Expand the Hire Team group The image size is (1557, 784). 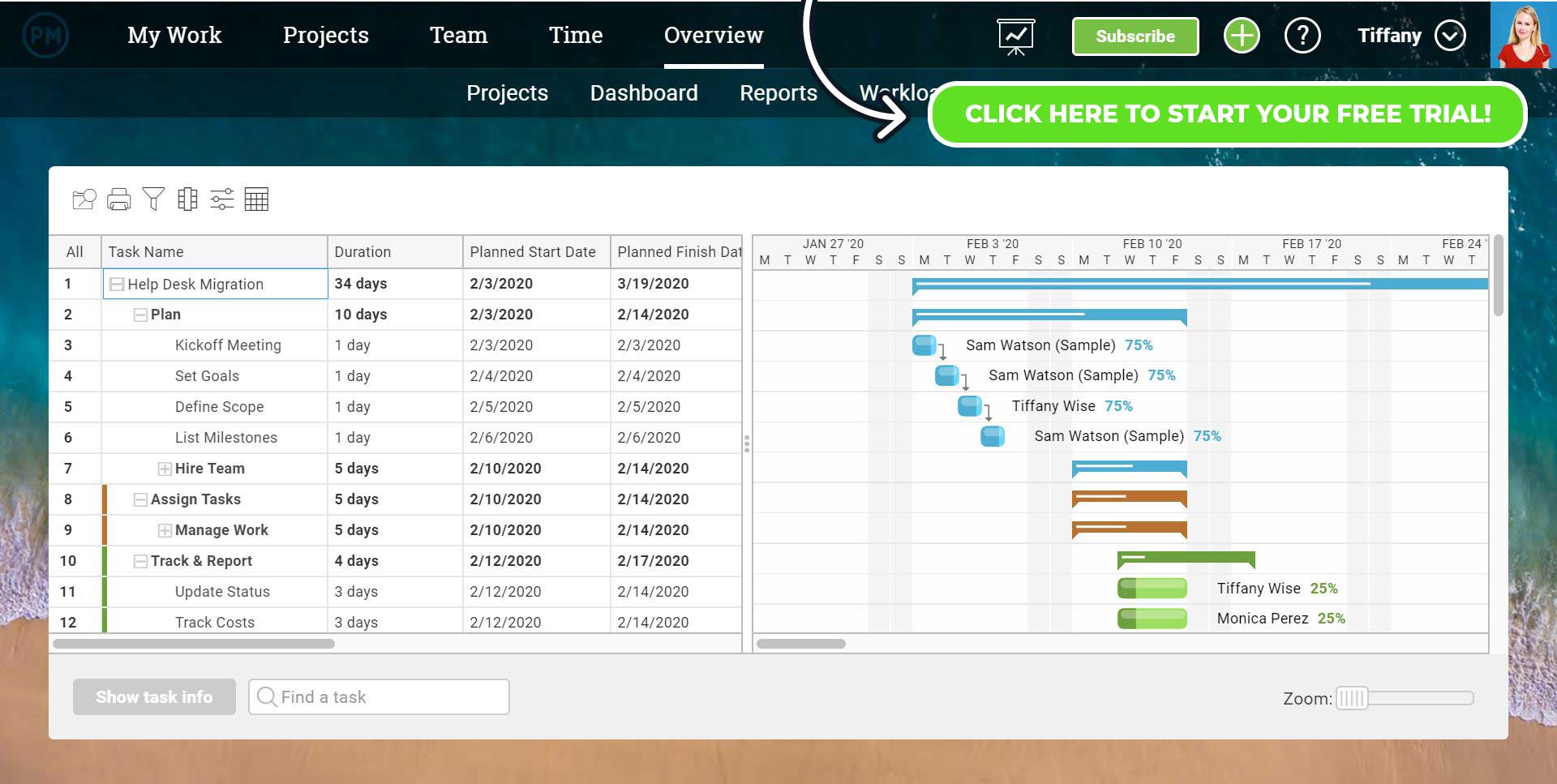(x=165, y=469)
